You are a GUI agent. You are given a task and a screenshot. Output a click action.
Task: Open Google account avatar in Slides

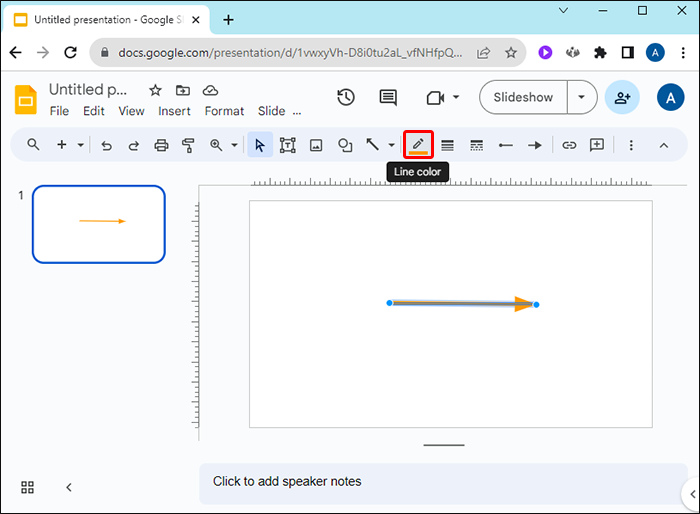(671, 97)
